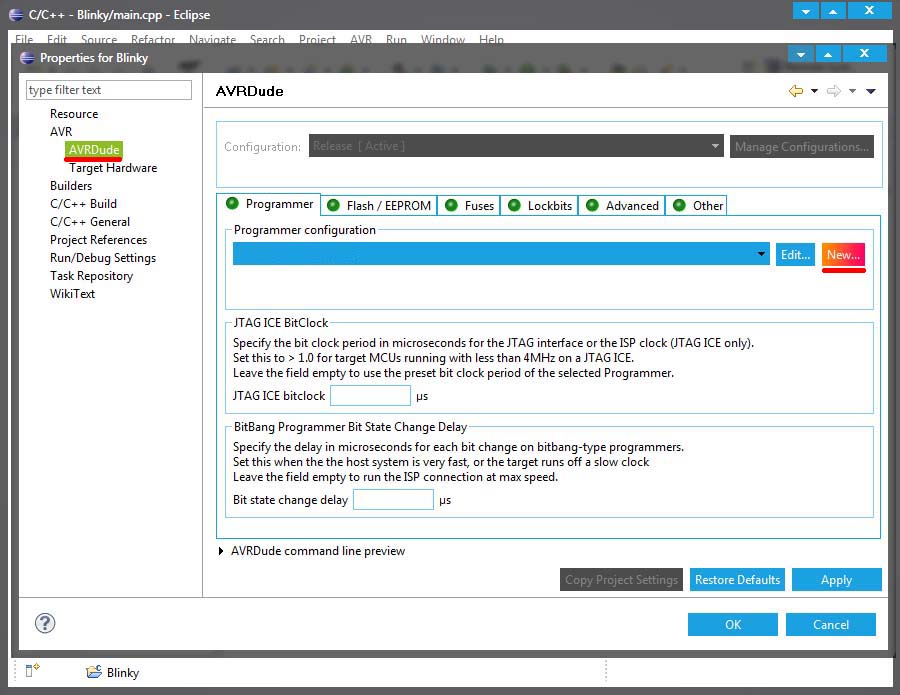Click the JTAG ICE bitclock input field
This screenshot has height=695, width=900.
(x=370, y=395)
